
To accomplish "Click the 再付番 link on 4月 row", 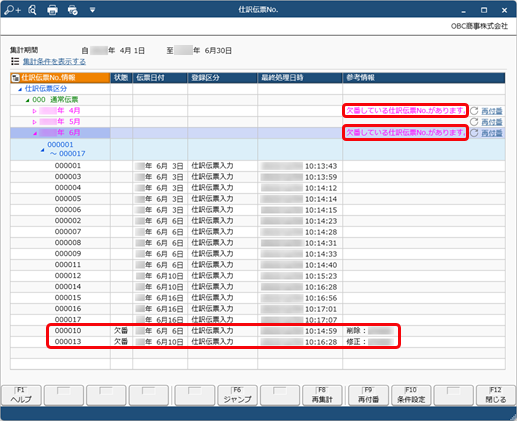I will 492,111.
